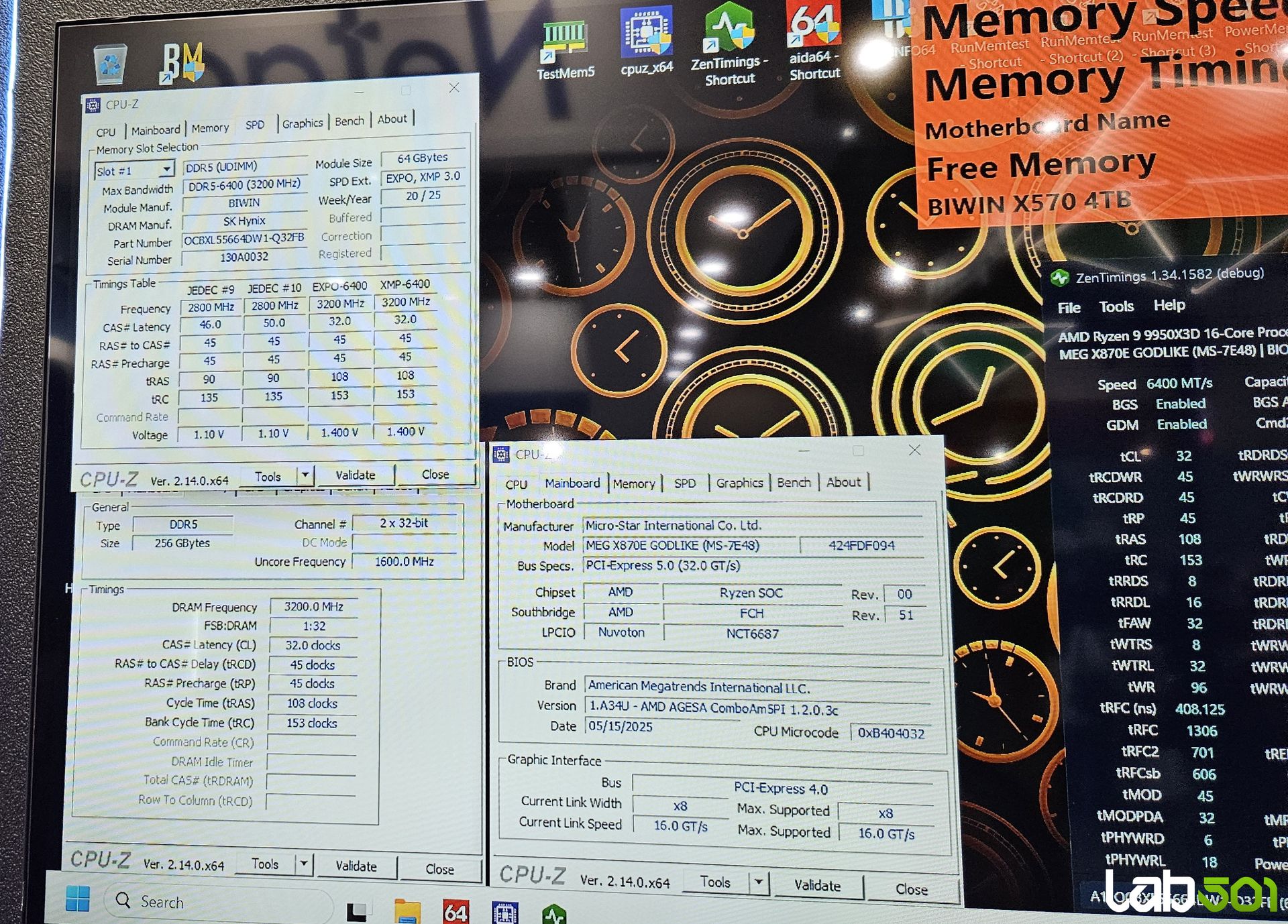Expand Tools arrow in Mainboard CPU-Z window
Screen dimensions: 1288x924
[x=759, y=882]
